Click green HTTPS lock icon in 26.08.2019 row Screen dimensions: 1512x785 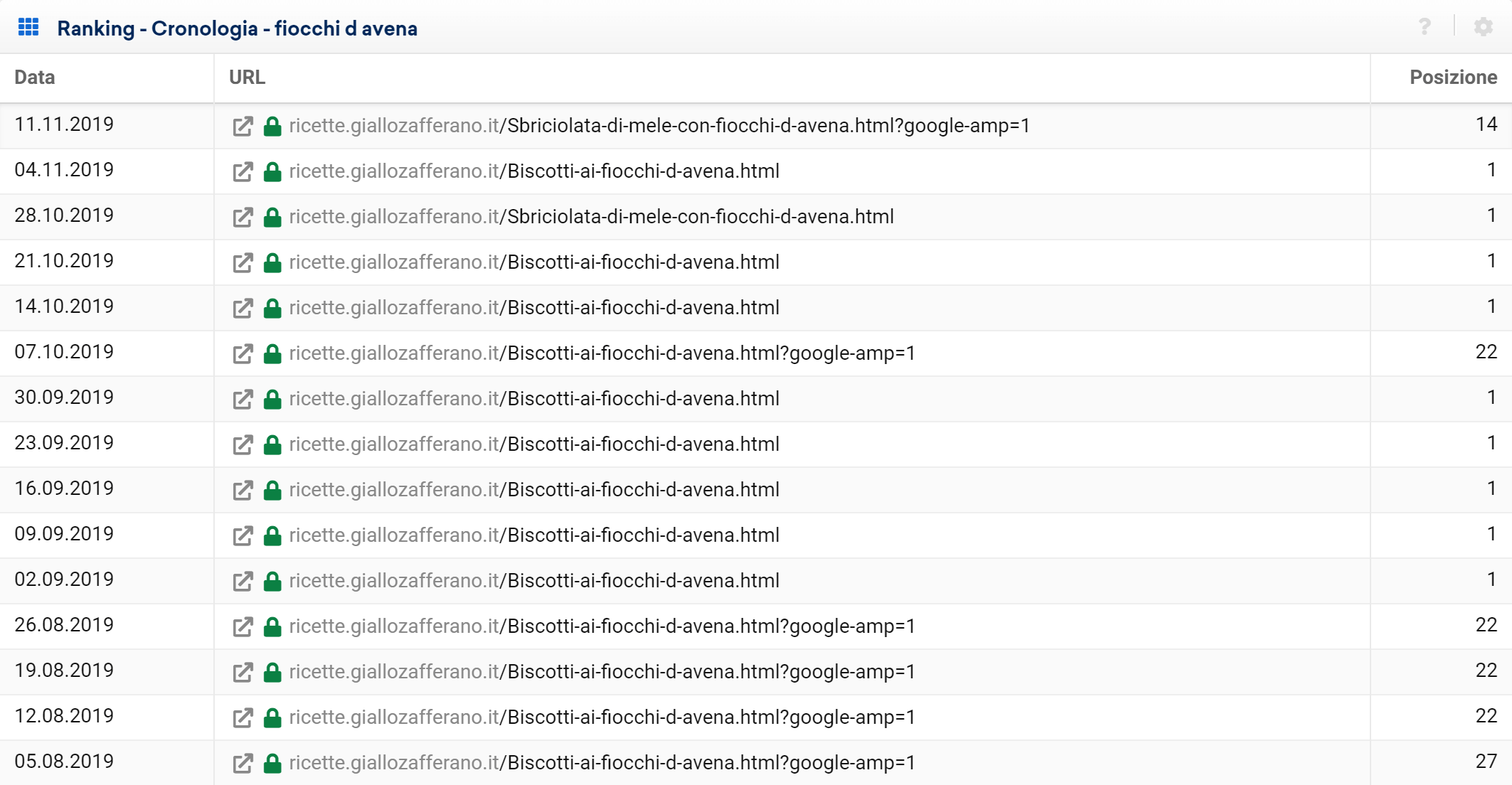(272, 626)
